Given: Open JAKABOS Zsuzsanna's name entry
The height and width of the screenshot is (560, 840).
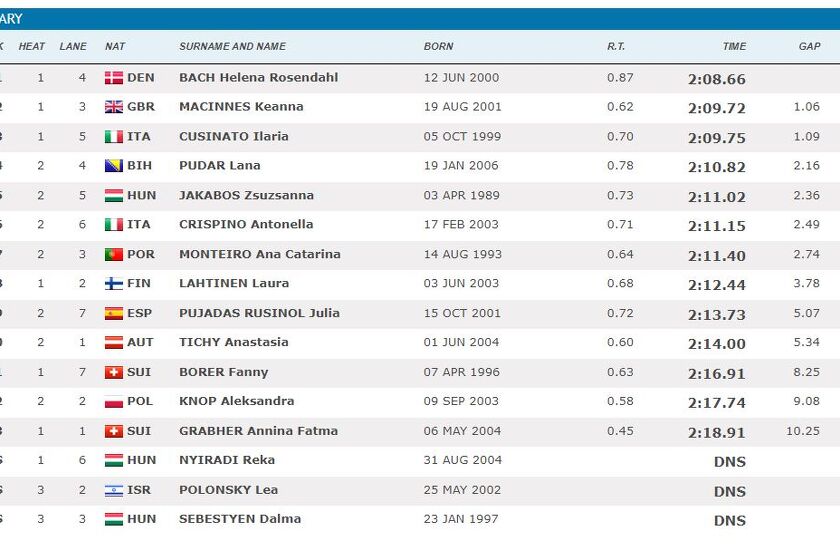Looking at the screenshot, I should (246, 196).
